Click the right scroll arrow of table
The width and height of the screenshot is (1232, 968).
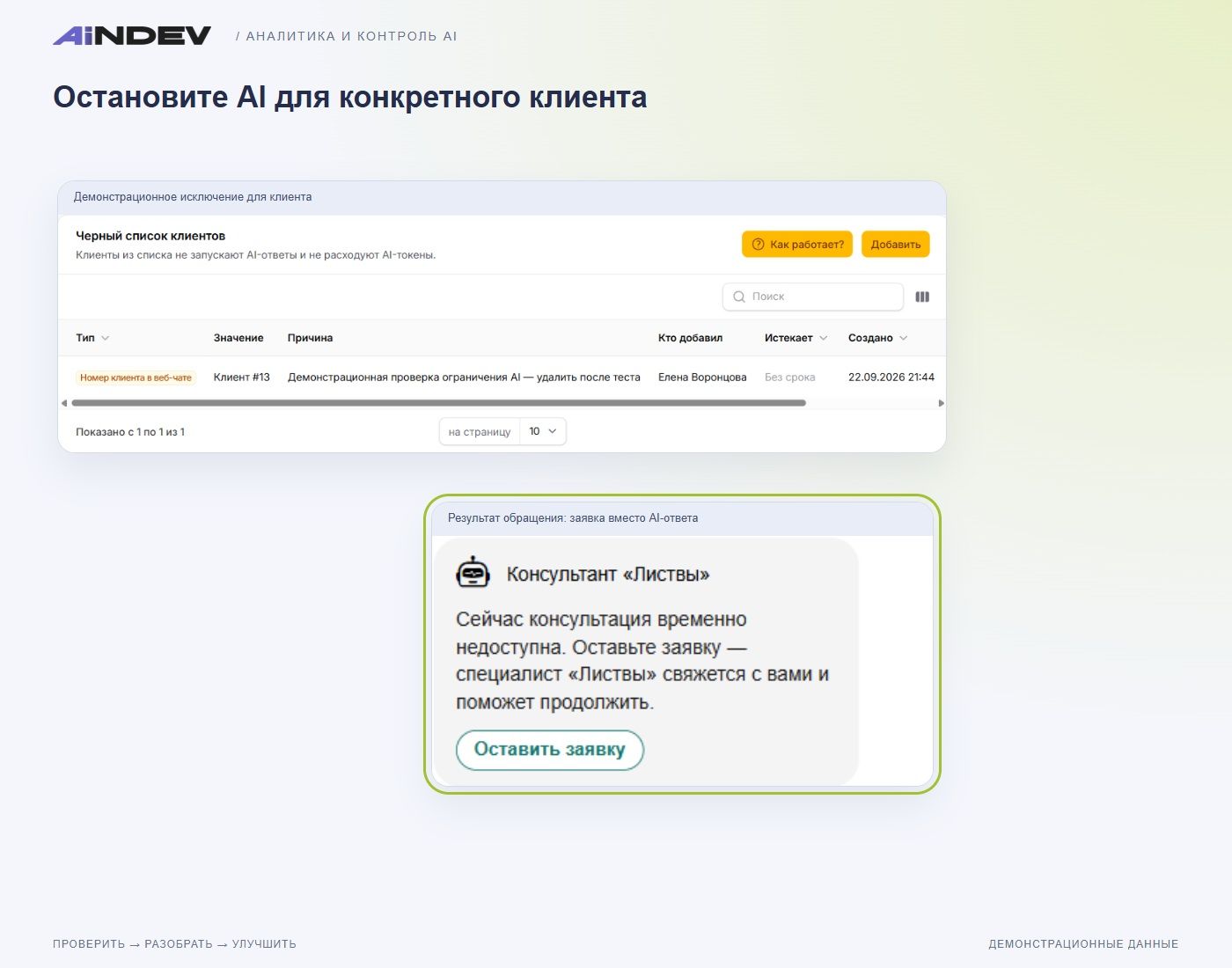click(x=941, y=403)
